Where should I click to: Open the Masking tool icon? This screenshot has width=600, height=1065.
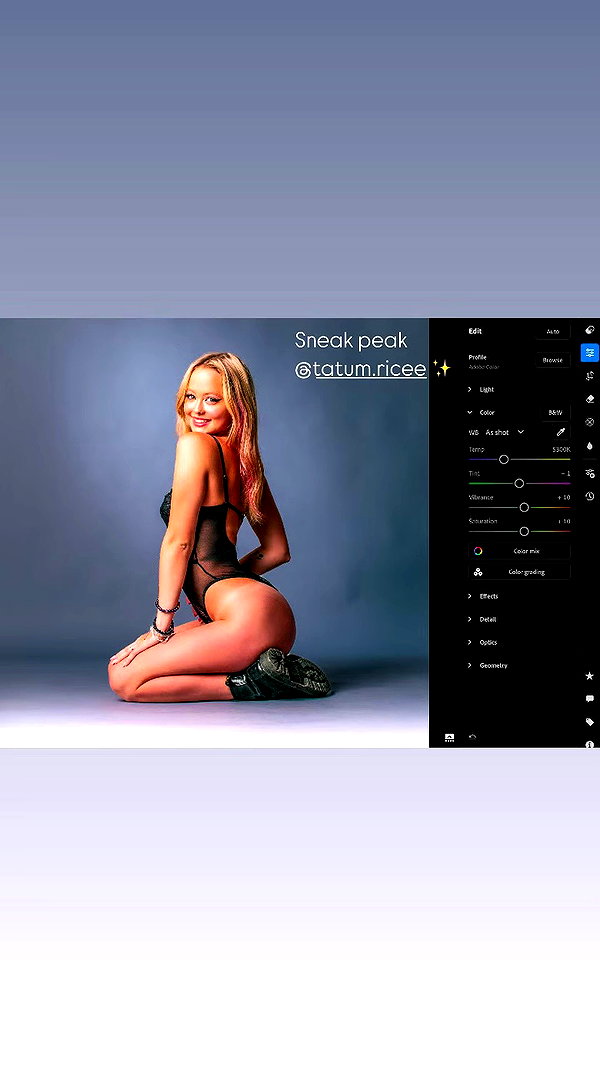pos(589,422)
